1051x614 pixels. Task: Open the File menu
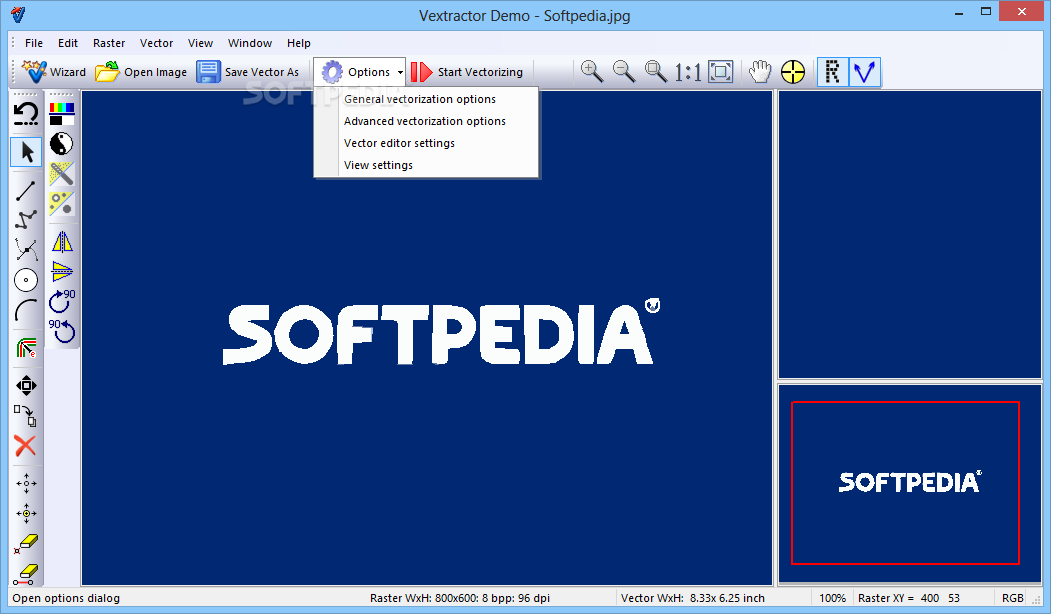tap(34, 43)
